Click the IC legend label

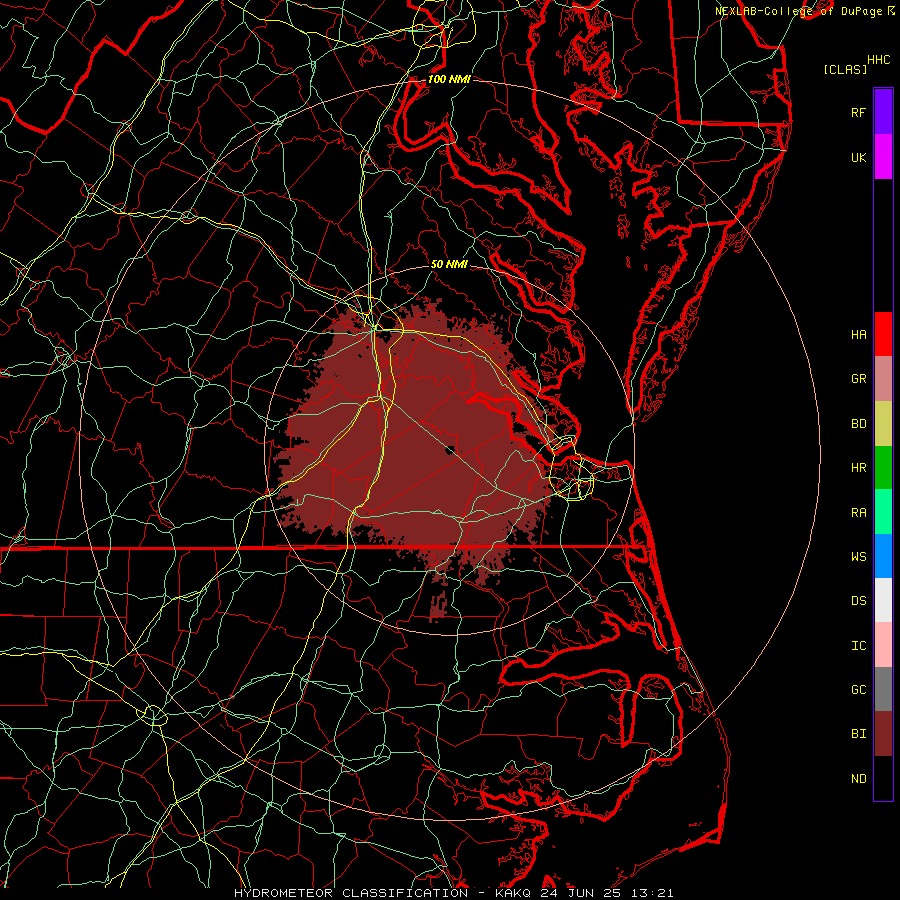pos(858,645)
